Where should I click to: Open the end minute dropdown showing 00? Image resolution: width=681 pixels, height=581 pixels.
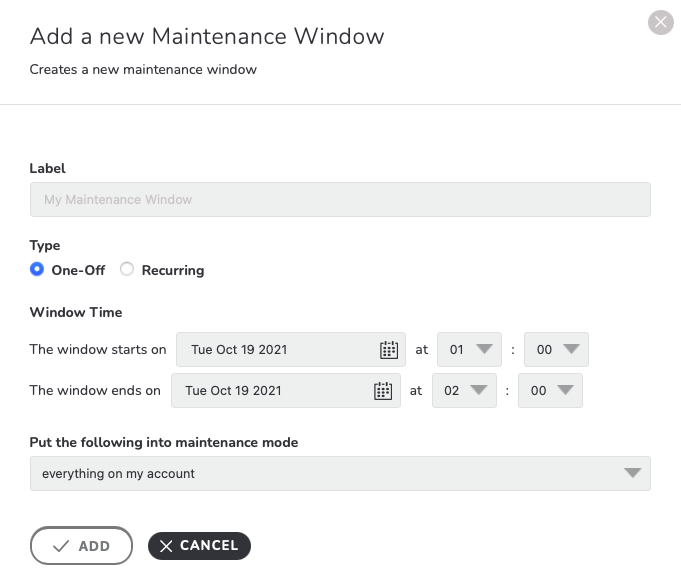coord(550,390)
